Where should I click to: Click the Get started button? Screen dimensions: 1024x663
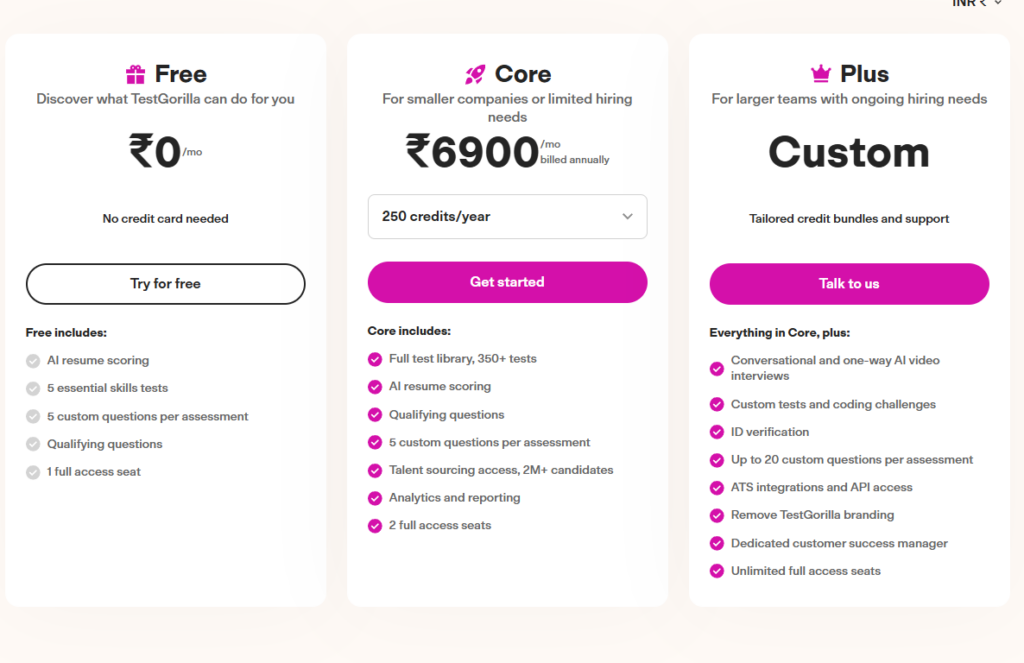point(507,282)
